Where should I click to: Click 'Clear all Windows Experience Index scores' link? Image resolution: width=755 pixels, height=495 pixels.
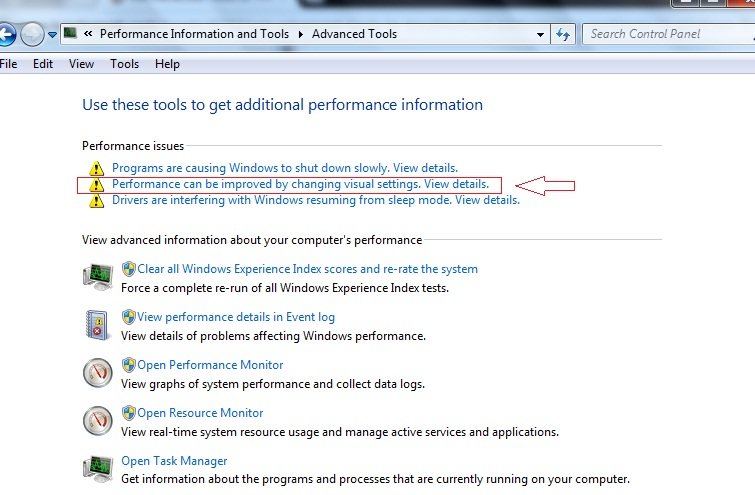(x=307, y=269)
